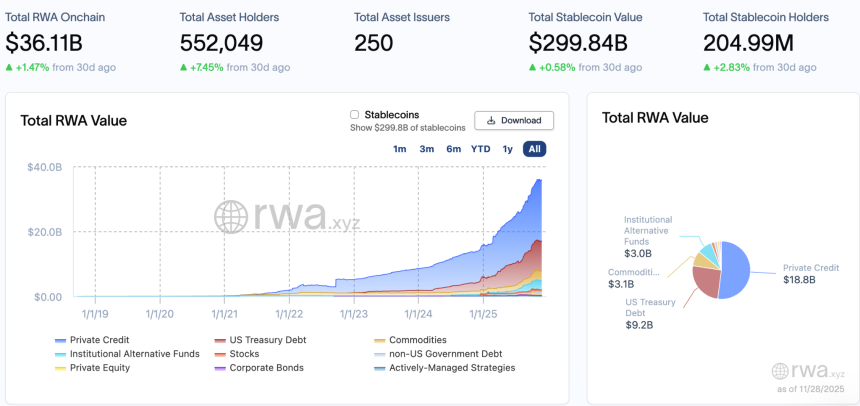Click the rwa.xyz globe watermark in chart
Screen dimensions: 860x406
(x=231, y=217)
